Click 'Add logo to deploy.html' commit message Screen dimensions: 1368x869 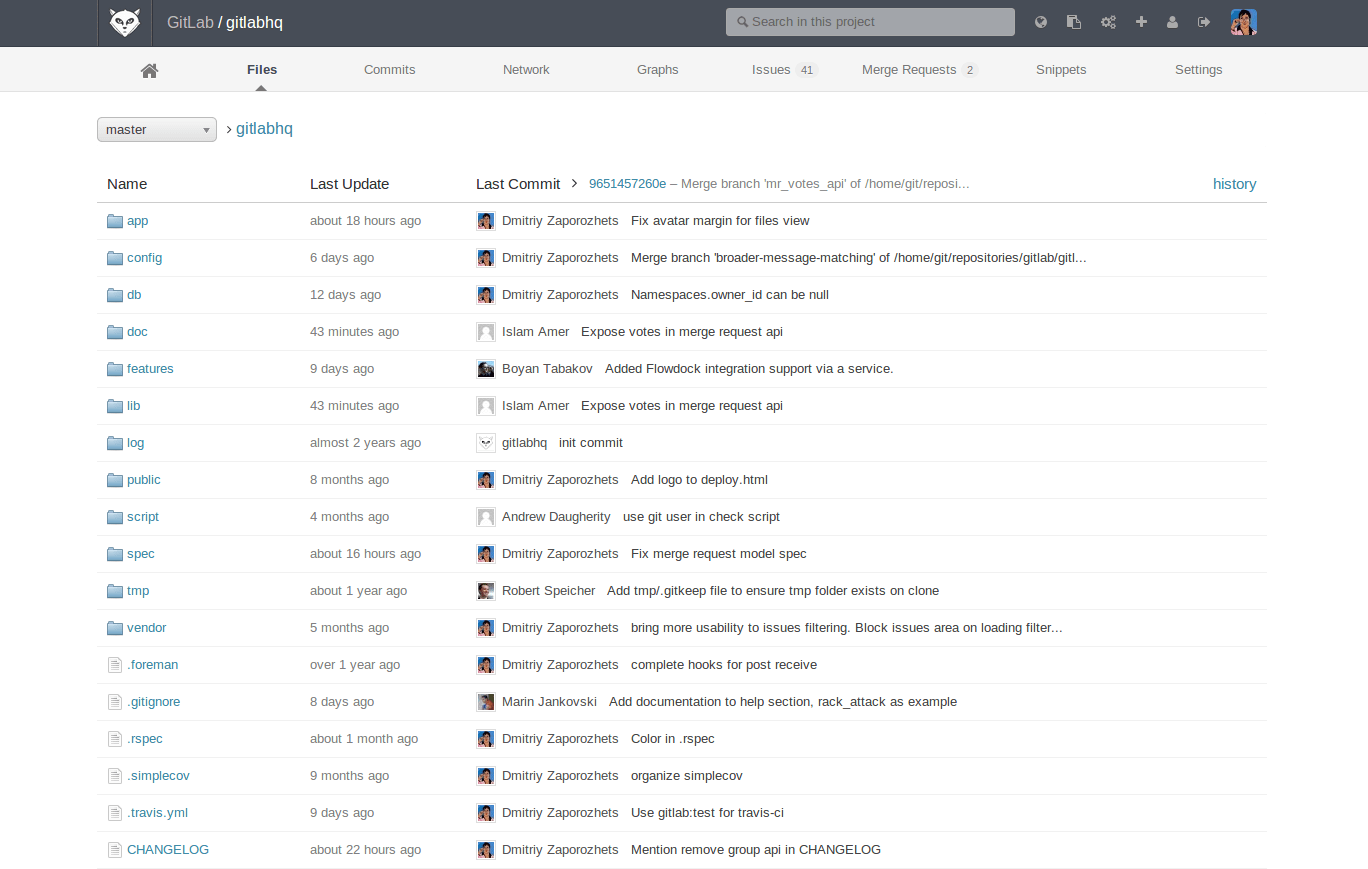(x=699, y=480)
